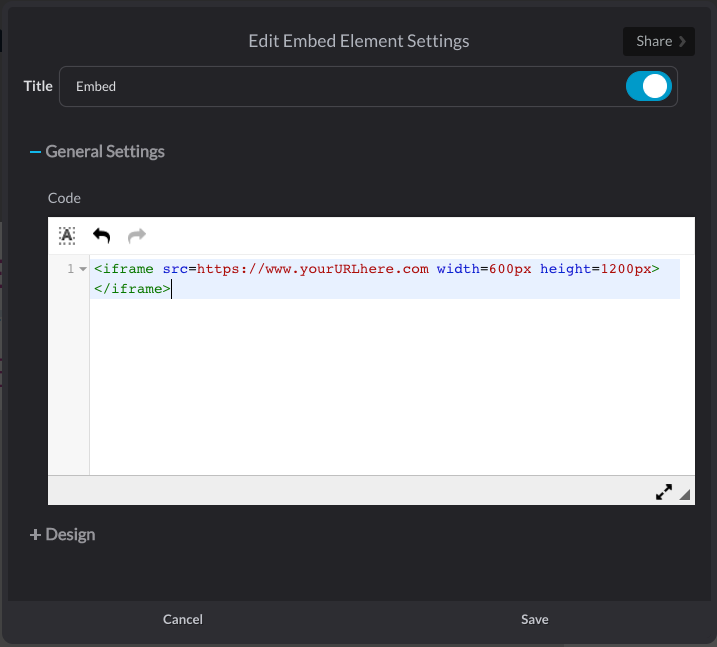This screenshot has width=717, height=647.
Task: Click the closing iframe tag on second line
Action: click(x=132, y=289)
